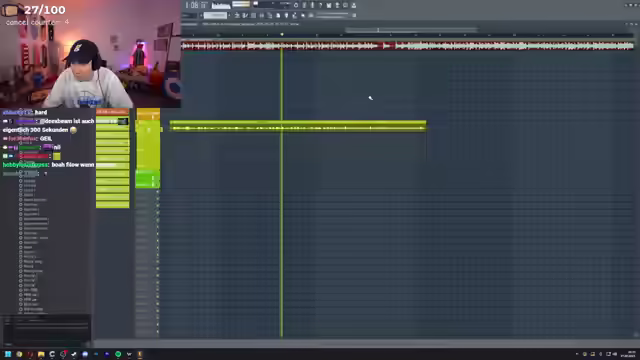Open Spotify from the taskbar

[118, 354]
